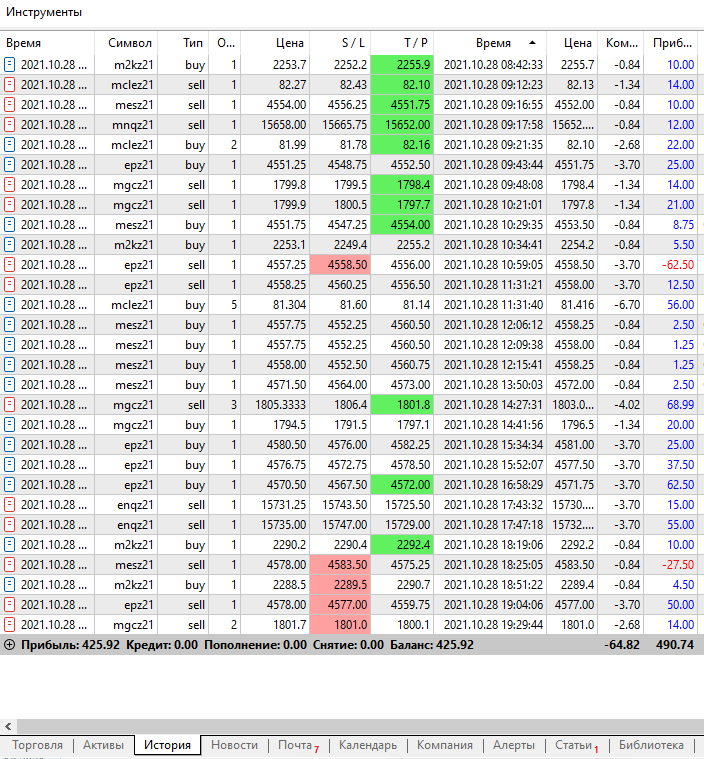Click the commission value -6.70
The height and width of the screenshot is (759, 704).
(x=627, y=305)
